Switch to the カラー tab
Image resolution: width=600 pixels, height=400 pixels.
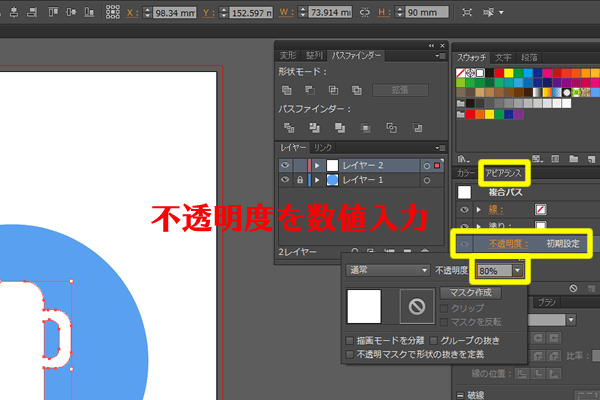[x=466, y=173]
